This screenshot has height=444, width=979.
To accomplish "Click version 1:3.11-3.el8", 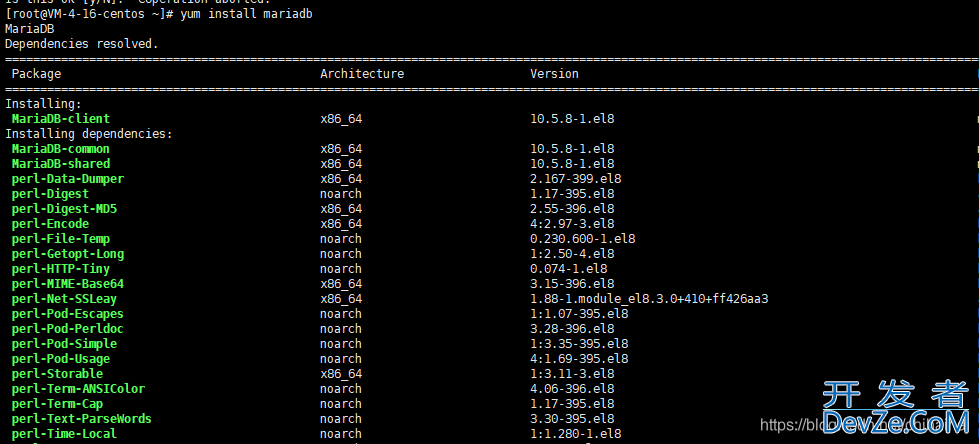I will coord(573,373).
